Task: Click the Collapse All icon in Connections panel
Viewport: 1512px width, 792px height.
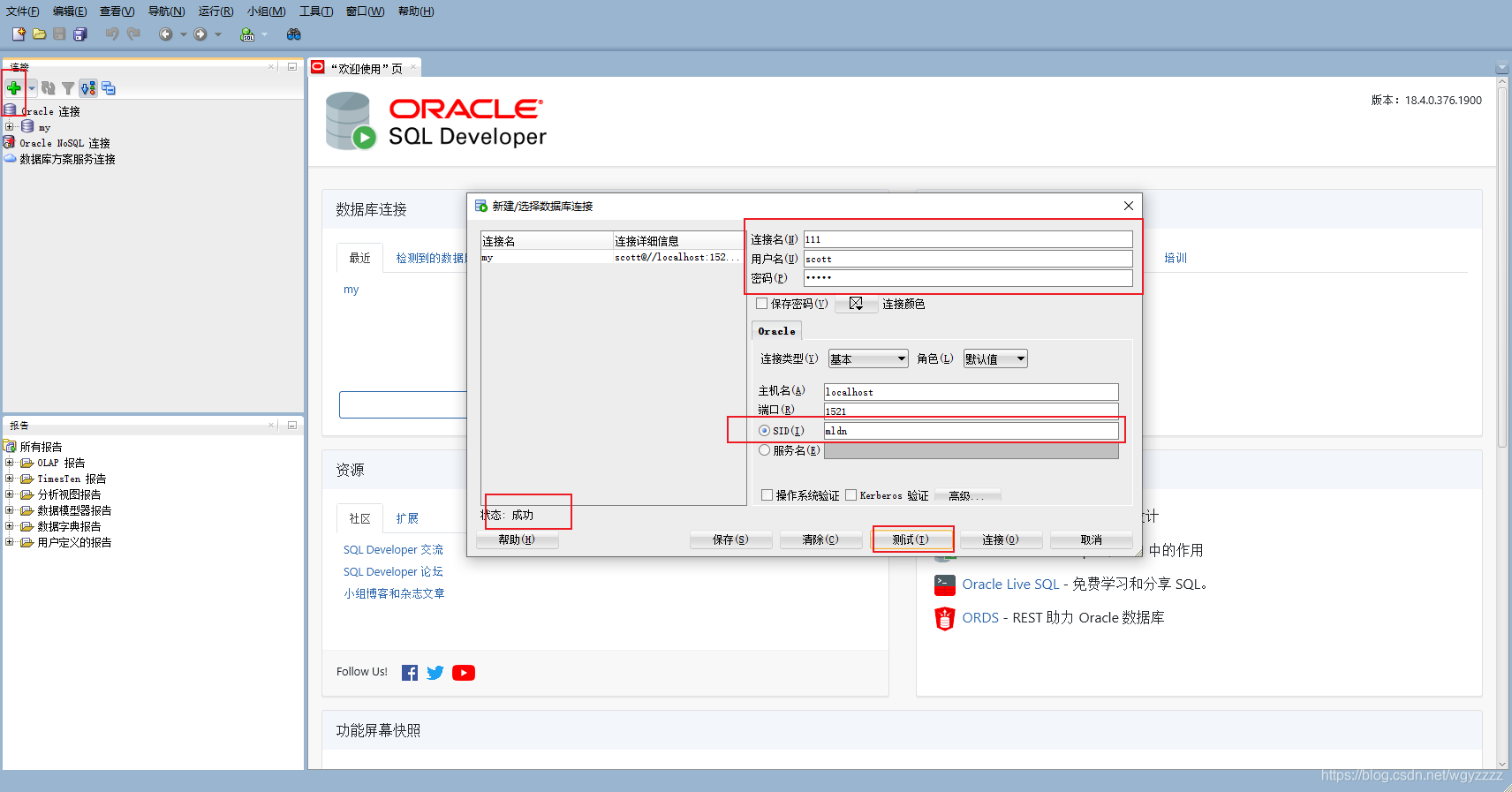Action: coord(109,88)
